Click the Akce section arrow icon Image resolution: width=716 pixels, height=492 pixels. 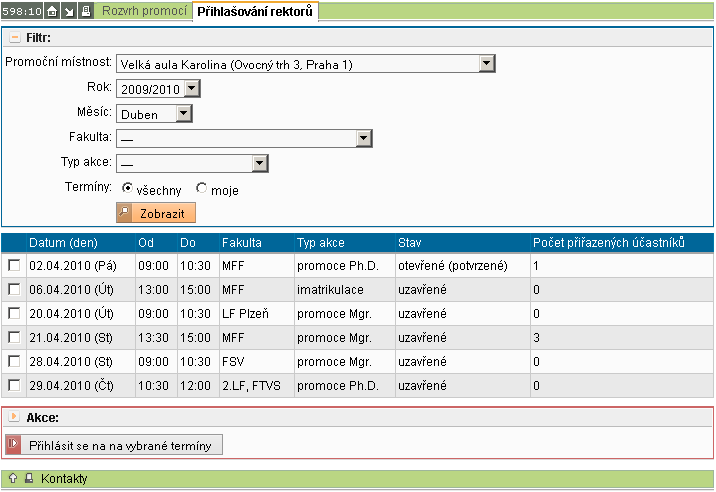(14, 417)
